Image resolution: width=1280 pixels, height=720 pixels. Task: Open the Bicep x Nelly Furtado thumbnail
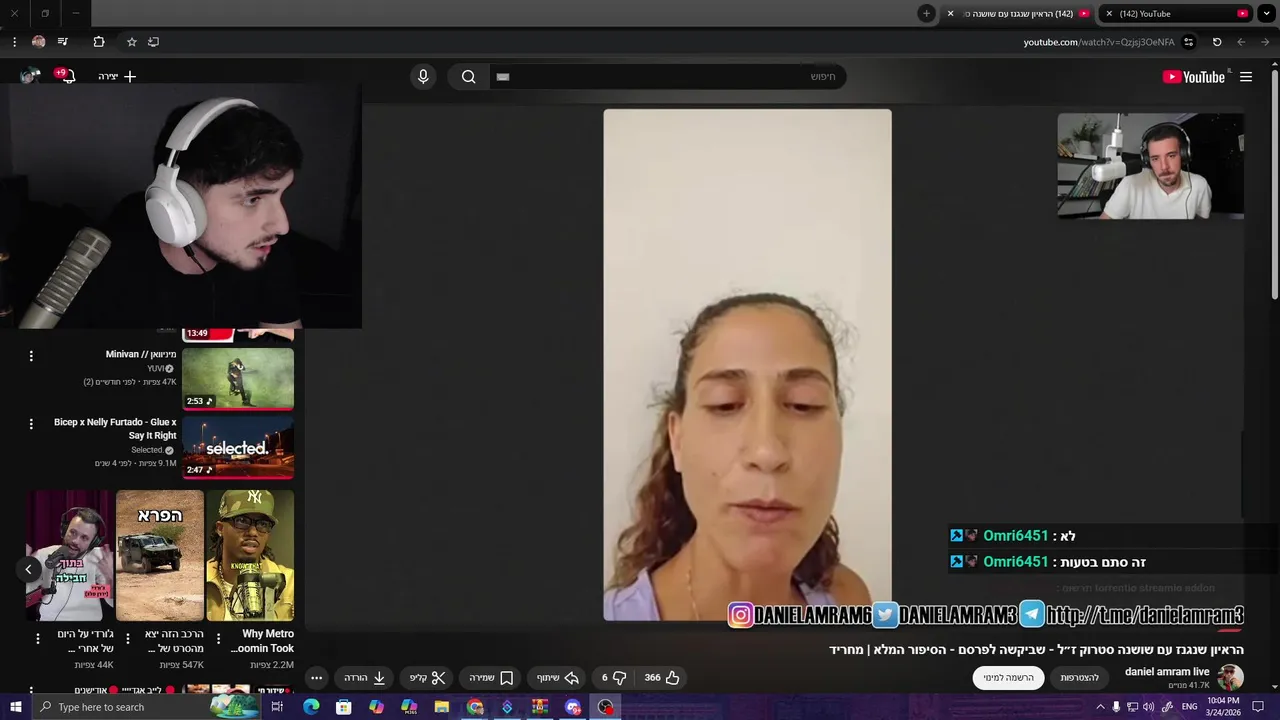[x=238, y=447]
